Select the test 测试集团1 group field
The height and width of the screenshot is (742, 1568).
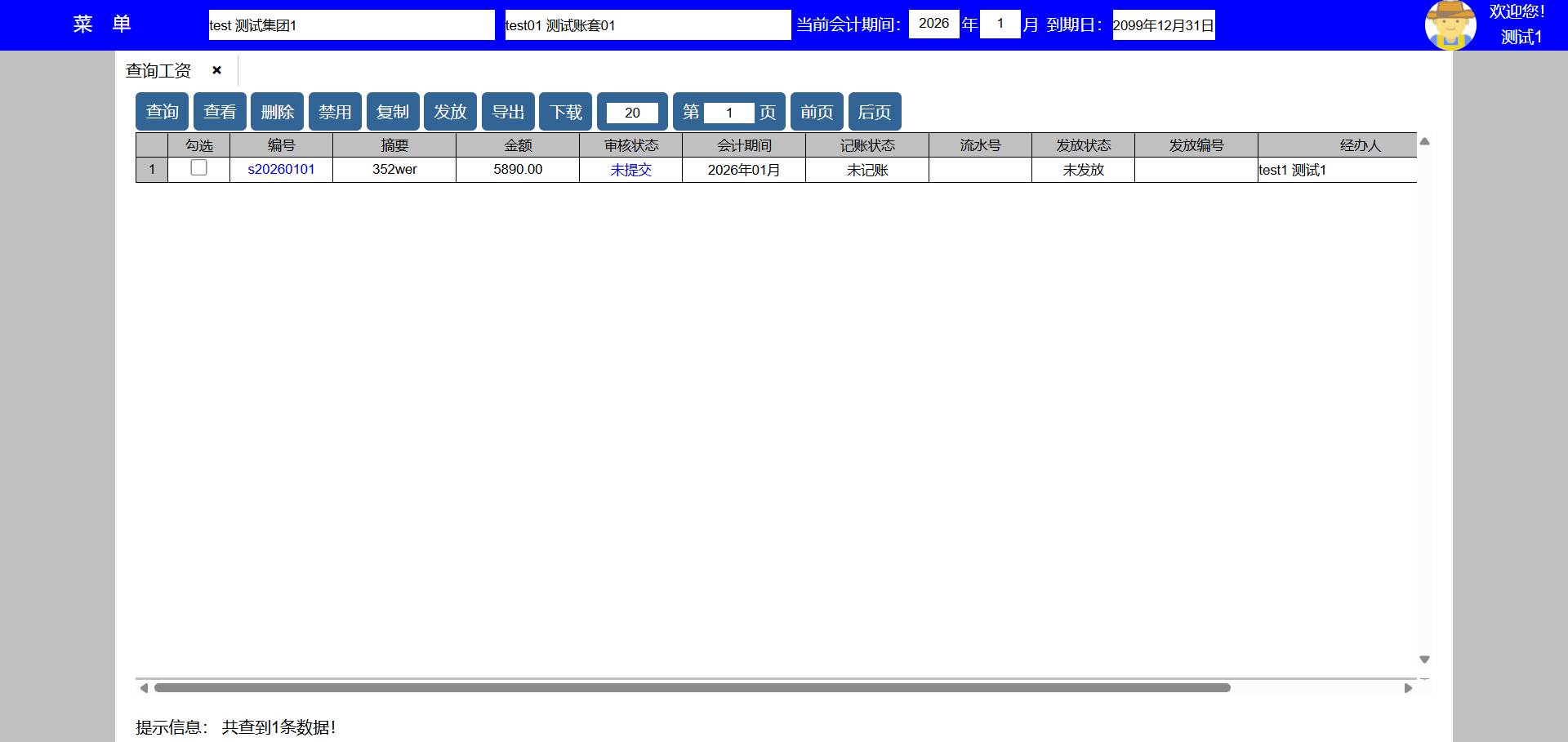(351, 25)
